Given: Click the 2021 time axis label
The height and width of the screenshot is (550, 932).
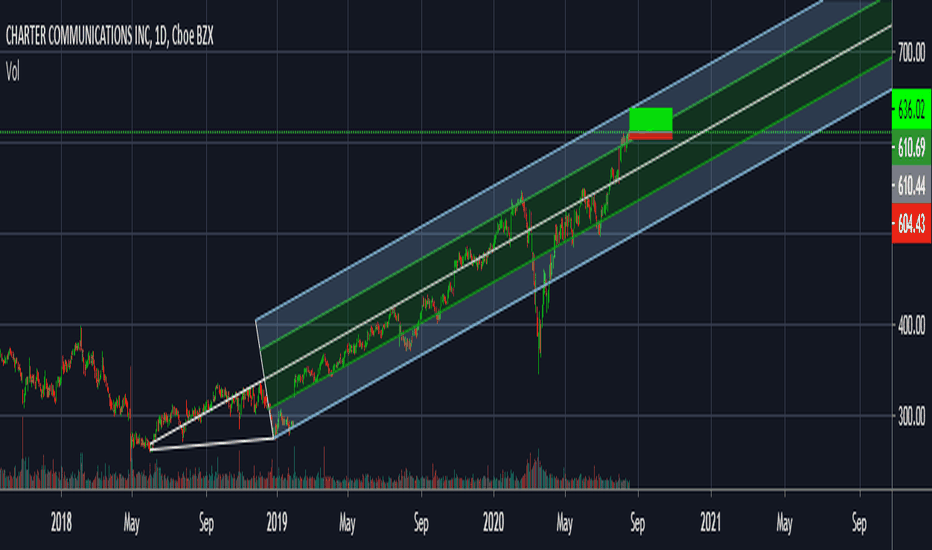Looking at the screenshot, I should pos(711,523).
